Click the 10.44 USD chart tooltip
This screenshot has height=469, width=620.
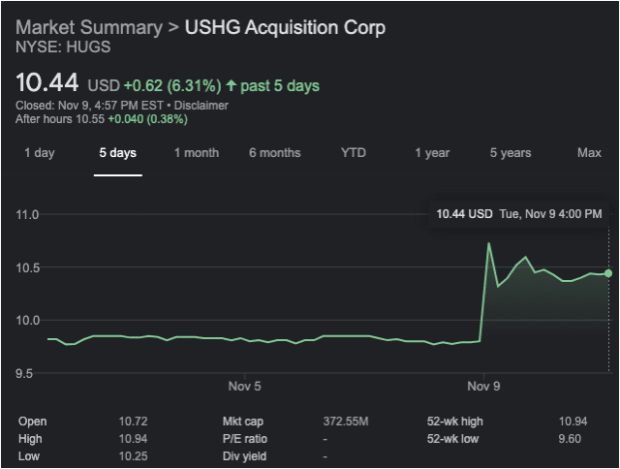519,214
